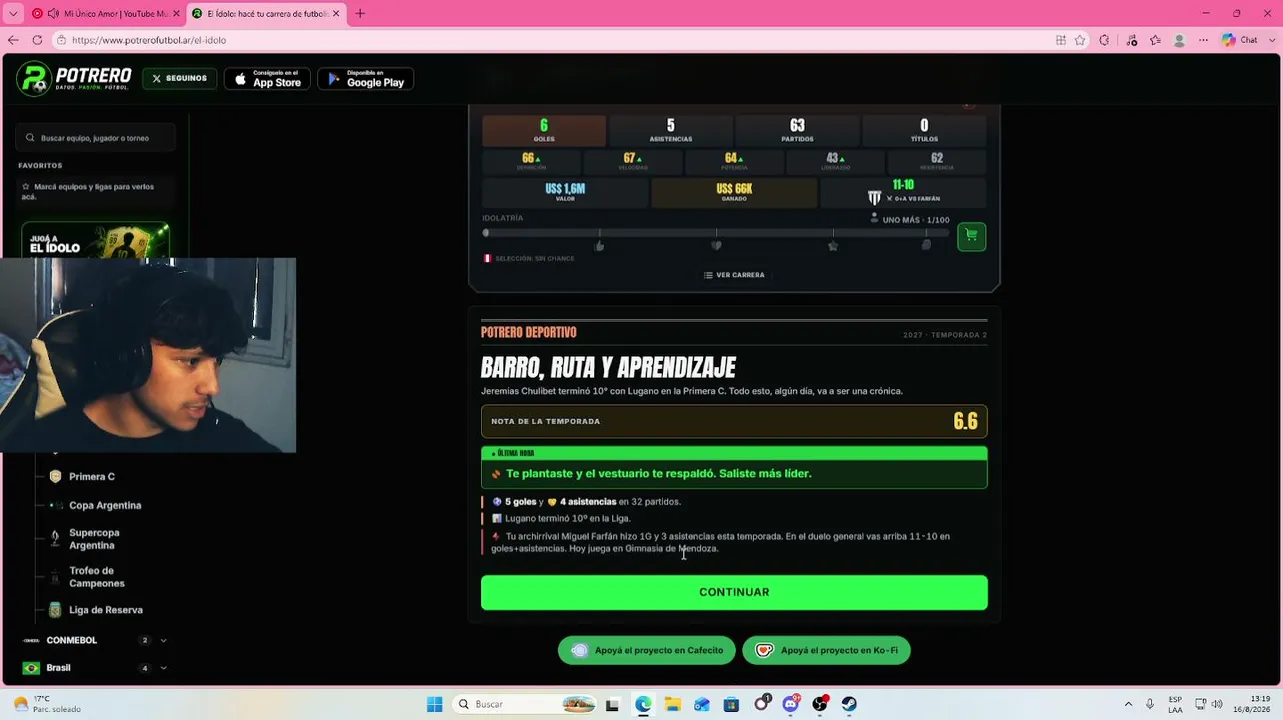Show hidden system tray icons
The height and width of the screenshot is (720, 1283).
click(x=1128, y=704)
